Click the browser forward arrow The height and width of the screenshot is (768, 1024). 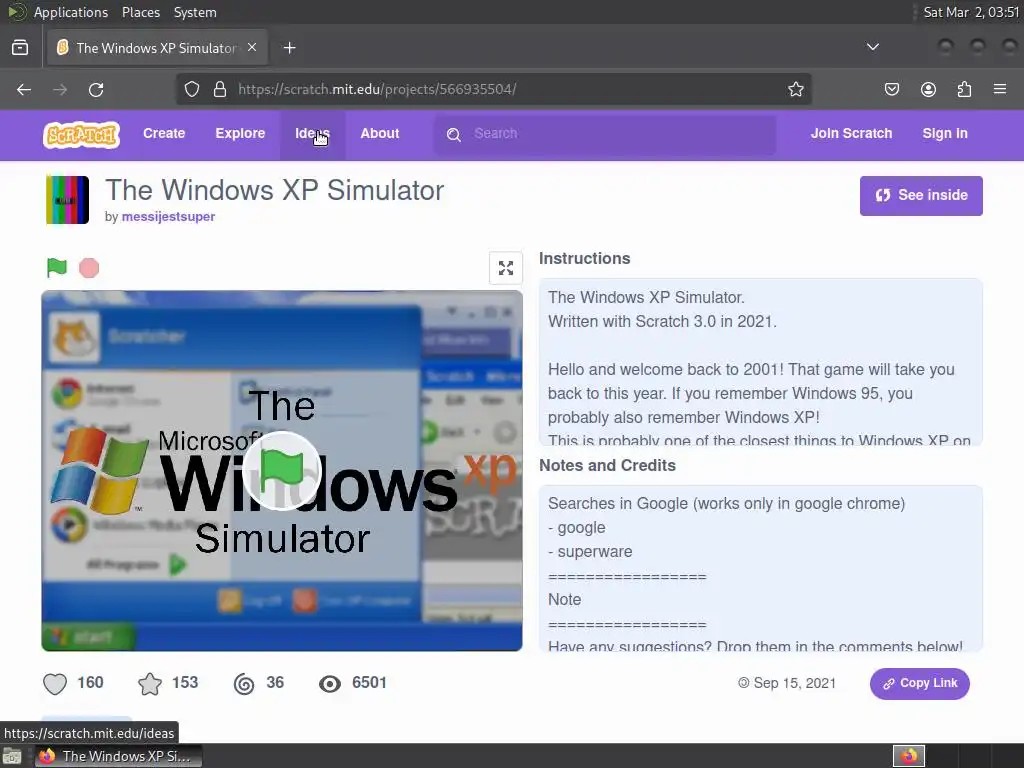60,89
